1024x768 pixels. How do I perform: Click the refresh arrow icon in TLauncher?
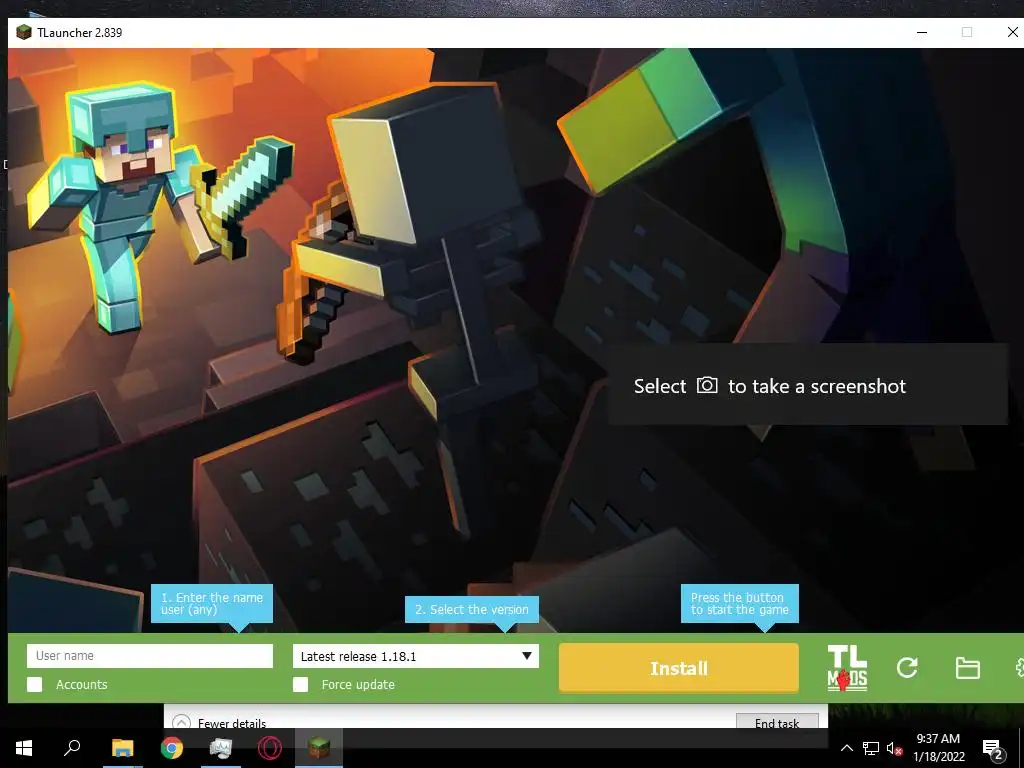[x=907, y=667]
